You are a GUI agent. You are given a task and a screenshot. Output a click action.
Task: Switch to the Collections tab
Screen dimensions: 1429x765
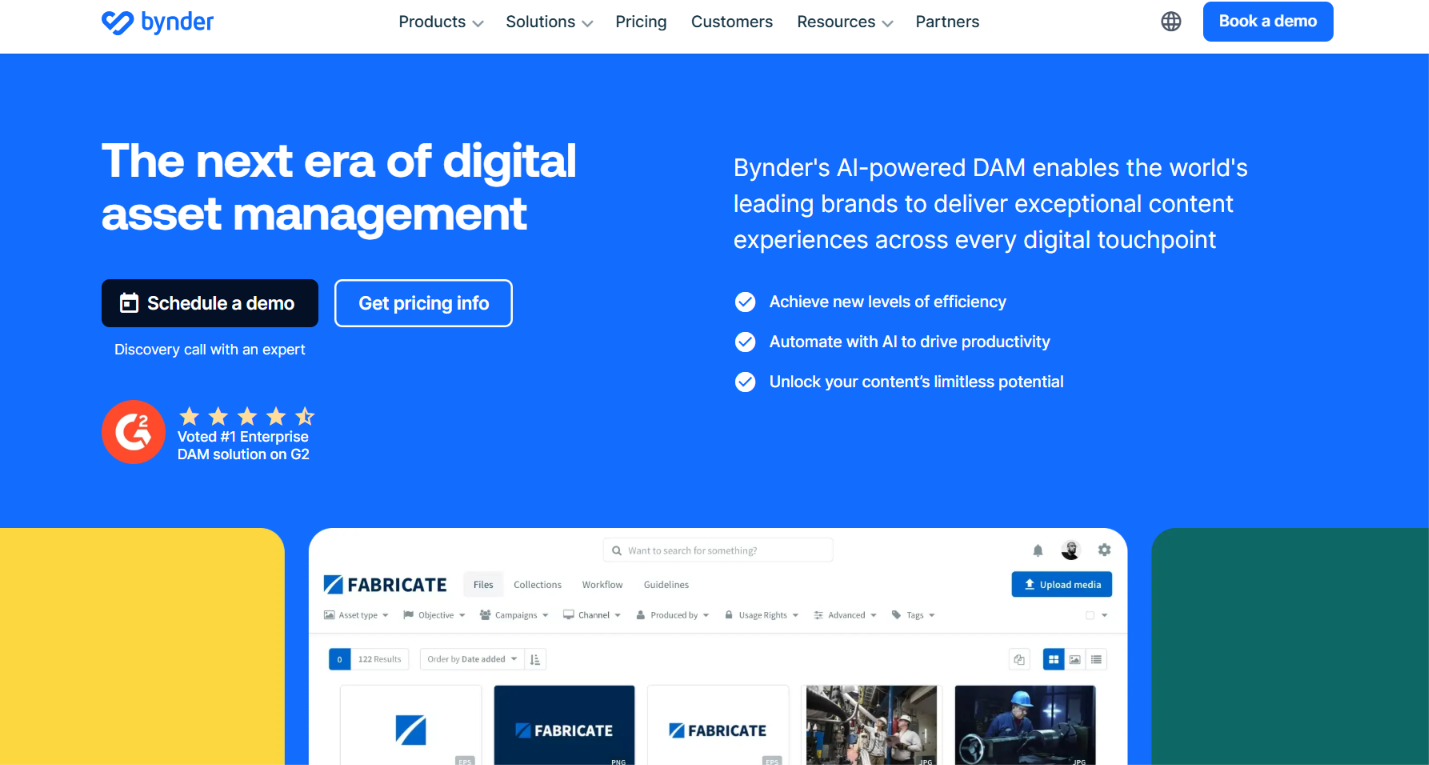coord(537,585)
